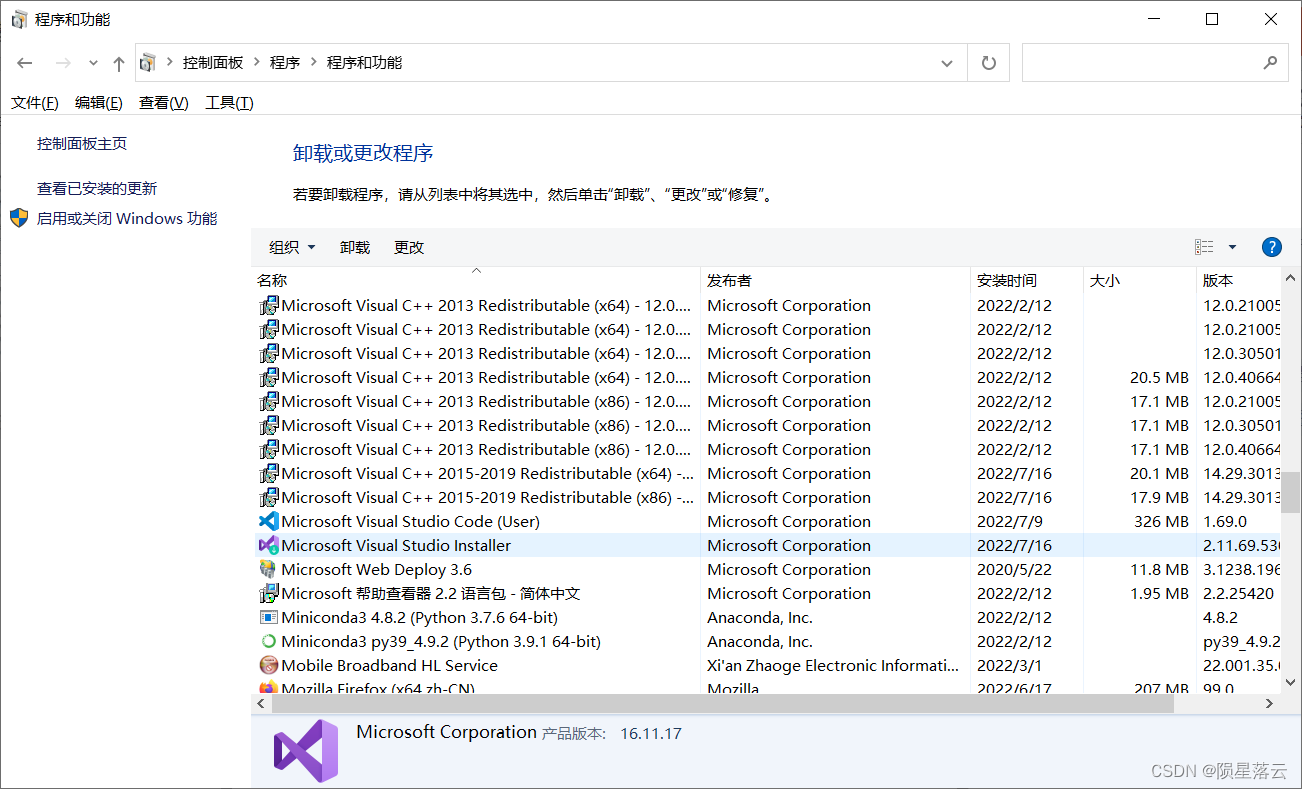Click the Microsoft Web Deploy 3.6 icon
Viewport: 1302px width, 789px height.
click(268, 569)
